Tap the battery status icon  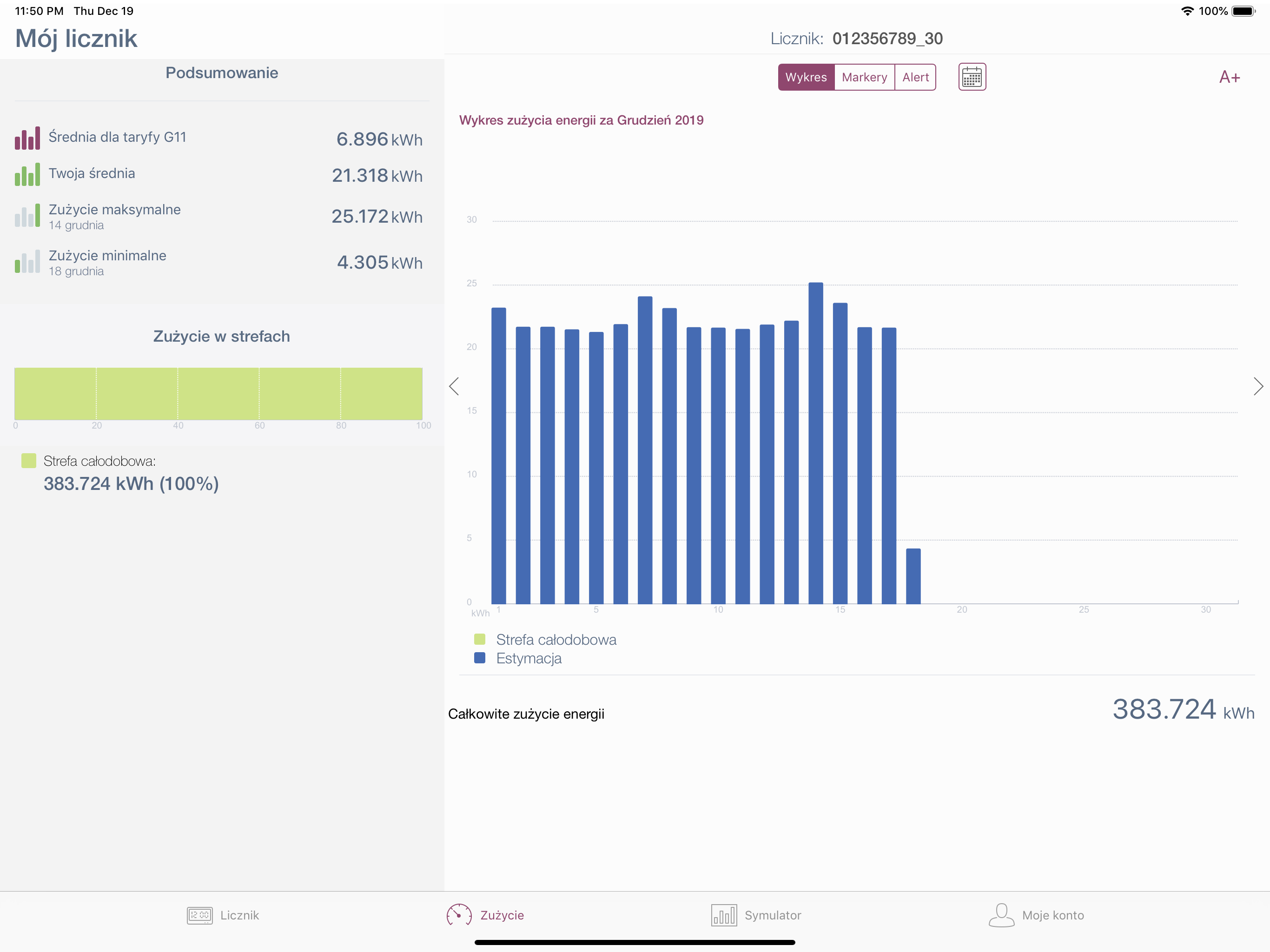click(x=1244, y=11)
